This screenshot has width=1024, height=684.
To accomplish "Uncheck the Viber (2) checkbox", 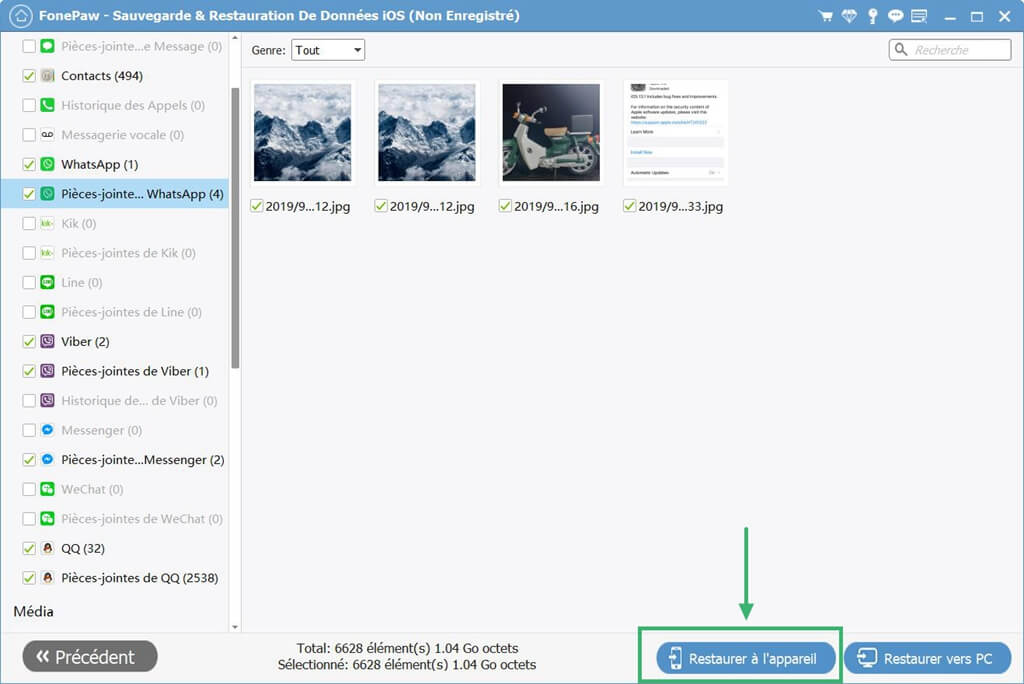I will click(29, 341).
